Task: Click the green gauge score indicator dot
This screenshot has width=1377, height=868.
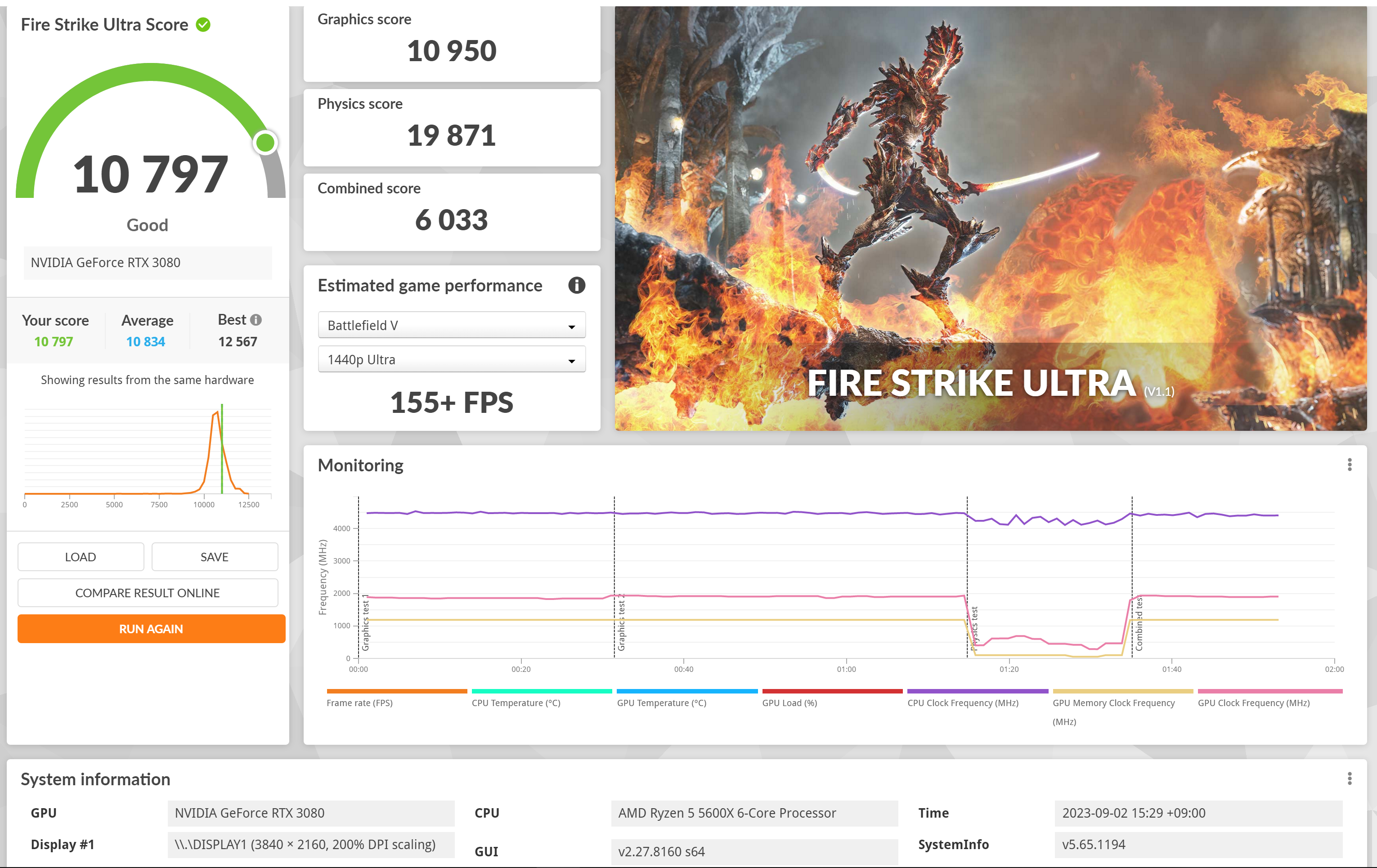Action: click(265, 143)
